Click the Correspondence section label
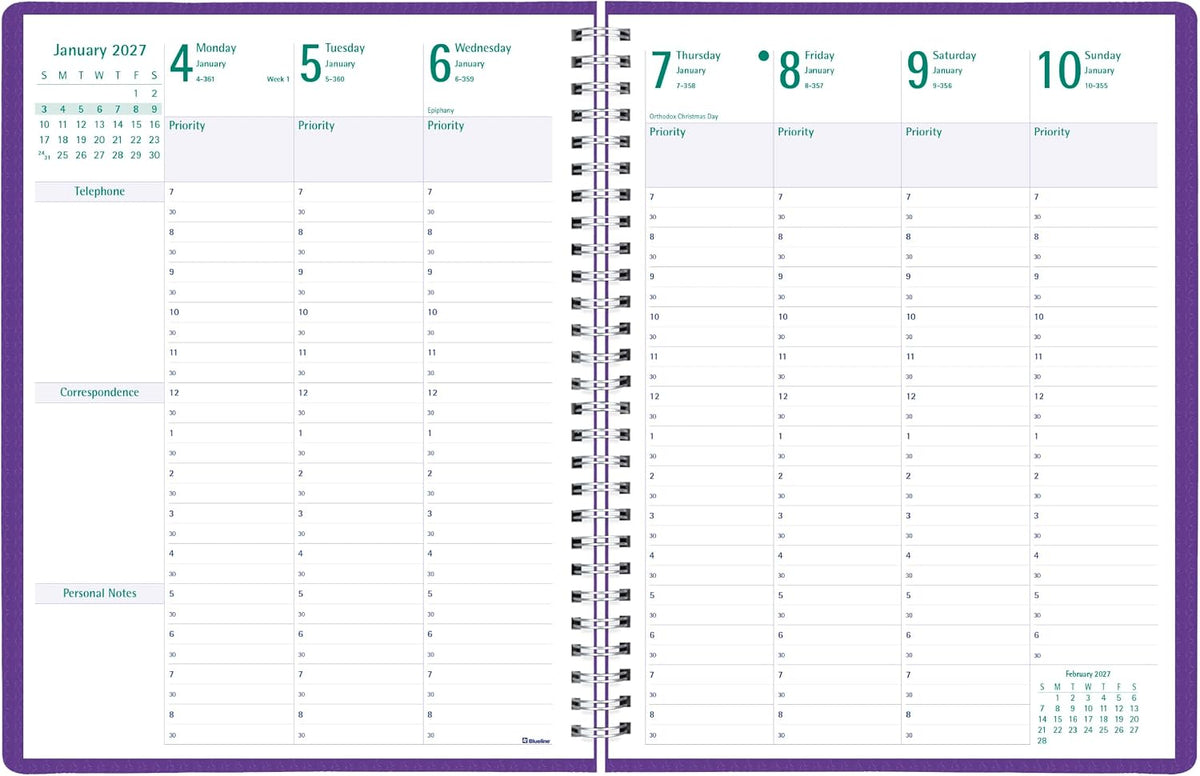Viewport: 1200px width, 776px height. (x=99, y=392)
